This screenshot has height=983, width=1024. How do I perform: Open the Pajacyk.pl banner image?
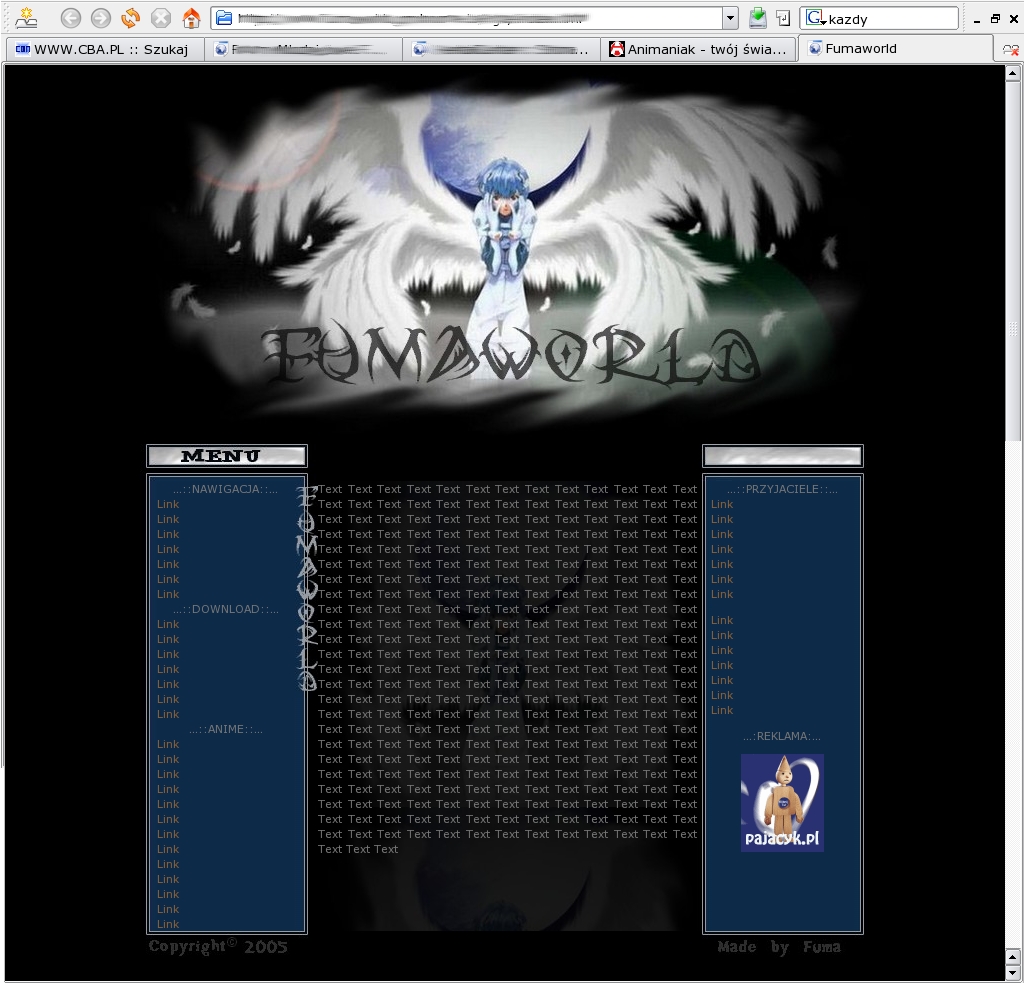tap(782, 802)
